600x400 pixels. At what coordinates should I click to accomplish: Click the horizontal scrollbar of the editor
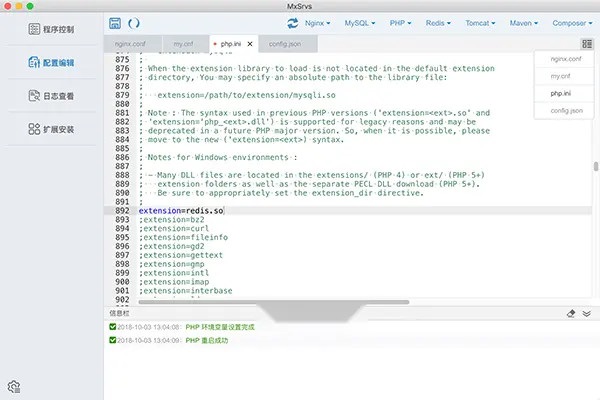tap(274, 302)
